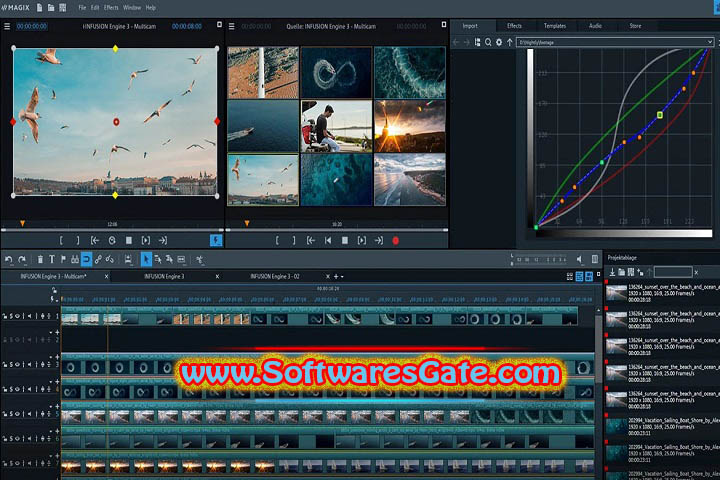Toggle the magnet object snapping icon

click(86, 260)
